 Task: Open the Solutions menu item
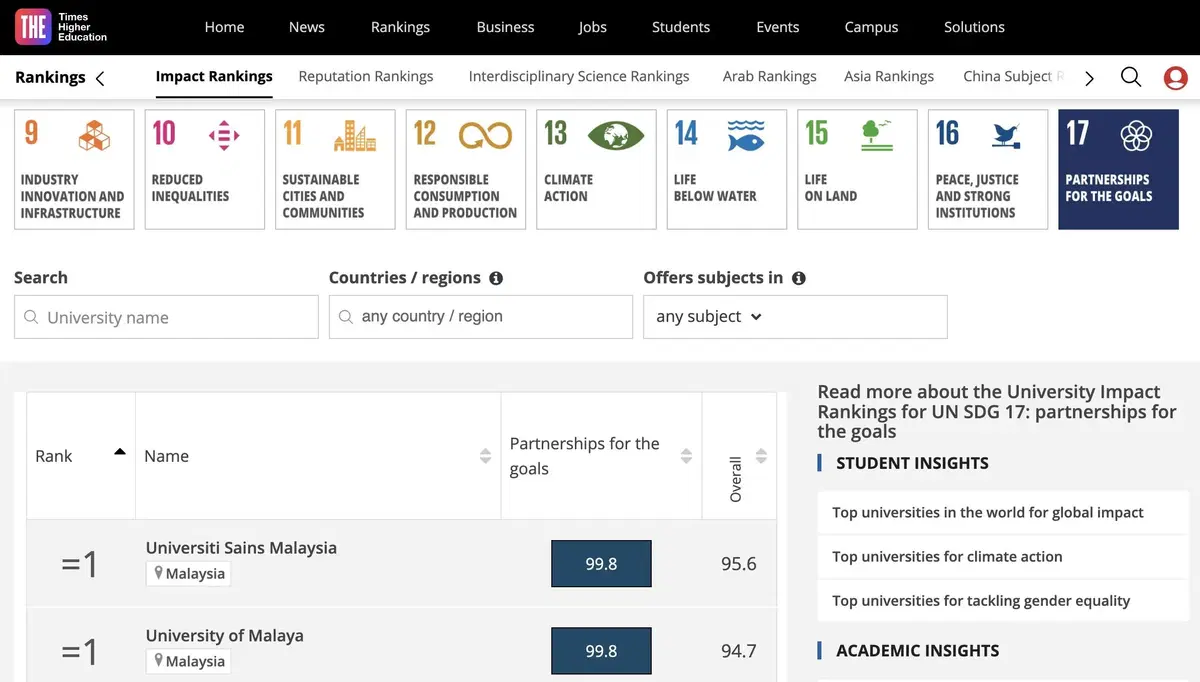pos(974,27)
